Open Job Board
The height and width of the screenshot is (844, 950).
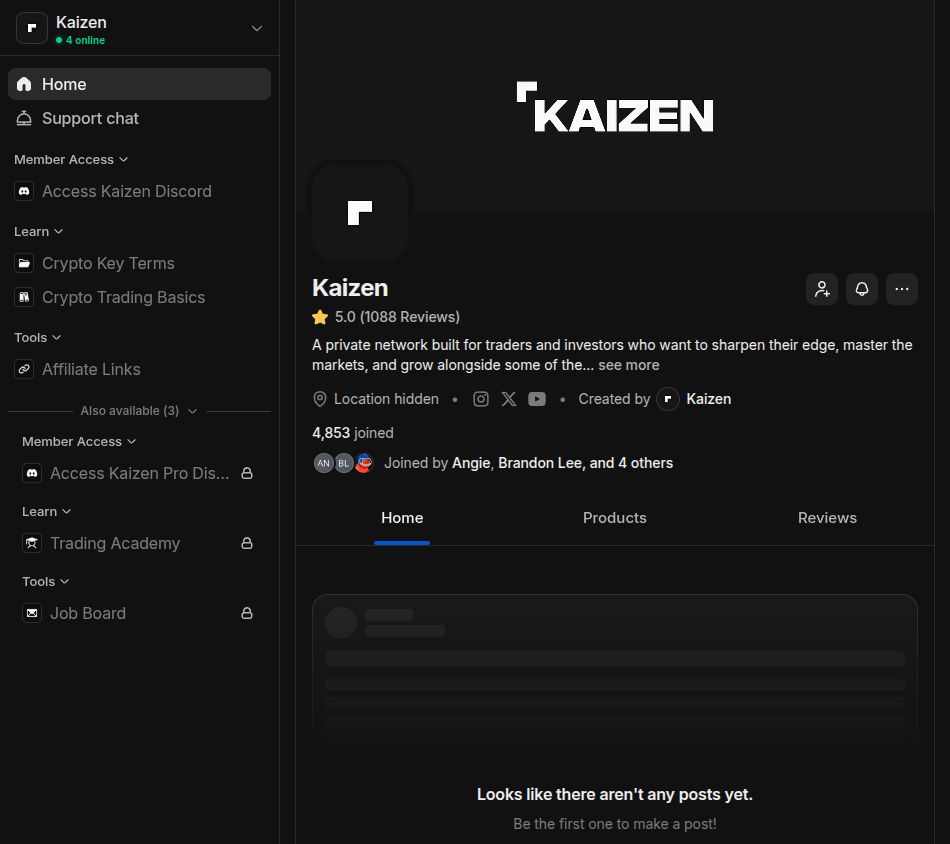pyautogui.click(x=139, y=614)
